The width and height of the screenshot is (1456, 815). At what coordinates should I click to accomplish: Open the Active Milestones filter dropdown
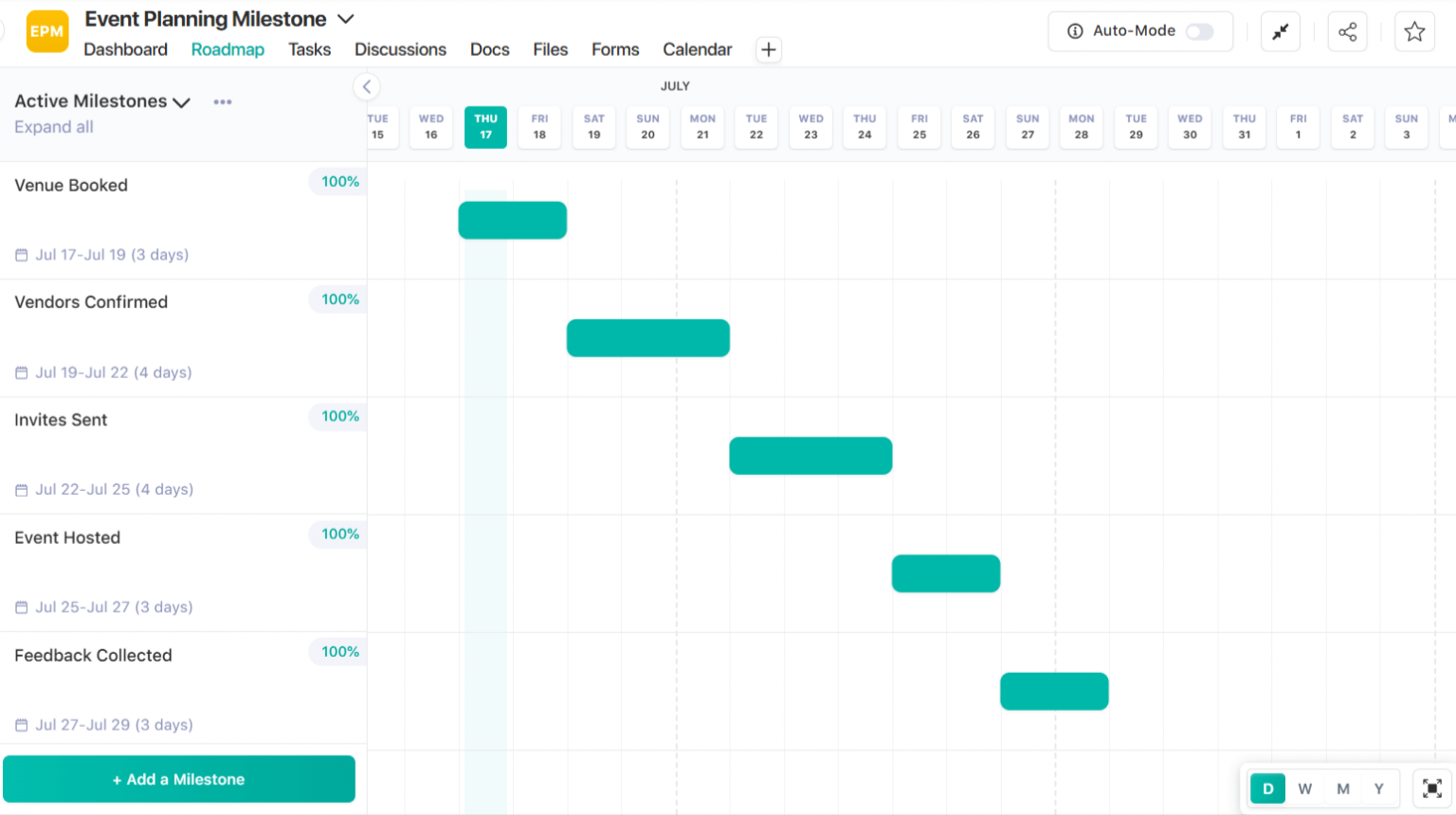click(181, 102)
